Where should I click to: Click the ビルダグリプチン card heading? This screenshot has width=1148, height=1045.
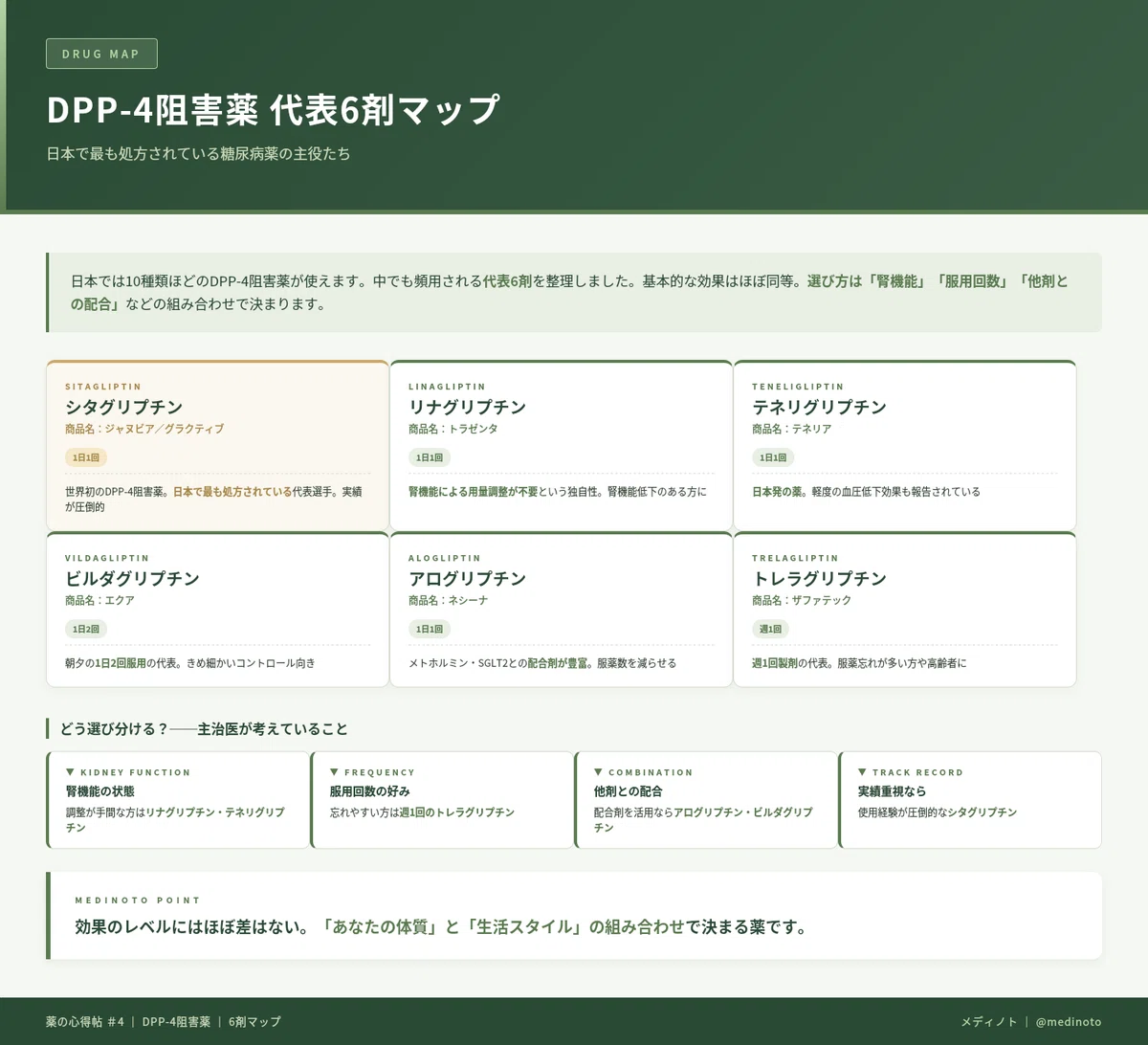click(132, 578)
